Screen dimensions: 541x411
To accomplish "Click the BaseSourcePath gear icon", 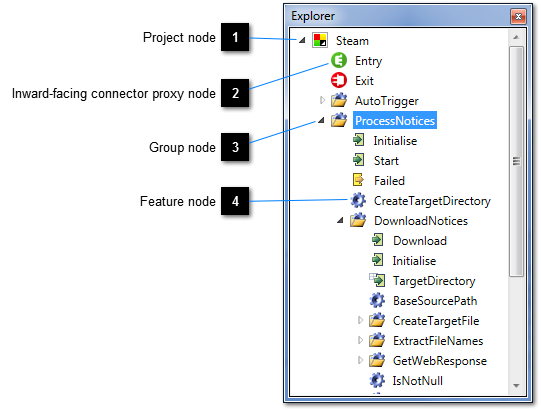I will tap(377, 300).
